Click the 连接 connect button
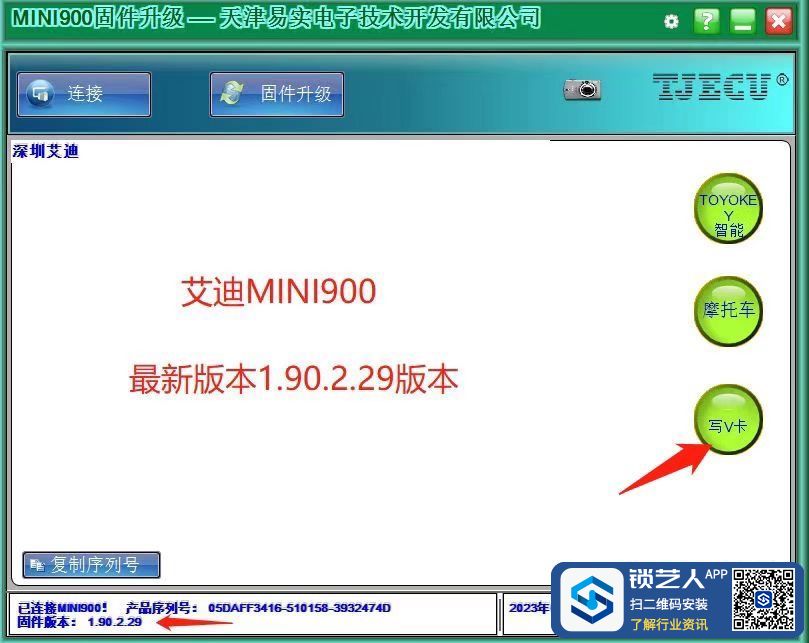The width and height of the screenshot is (809, 643). (84, 94)
